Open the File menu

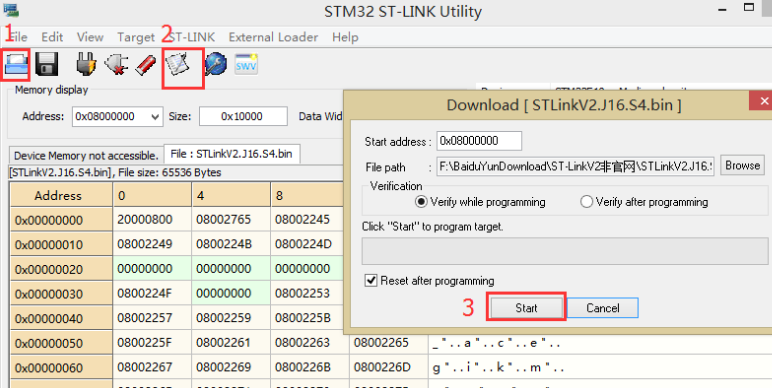18,37
